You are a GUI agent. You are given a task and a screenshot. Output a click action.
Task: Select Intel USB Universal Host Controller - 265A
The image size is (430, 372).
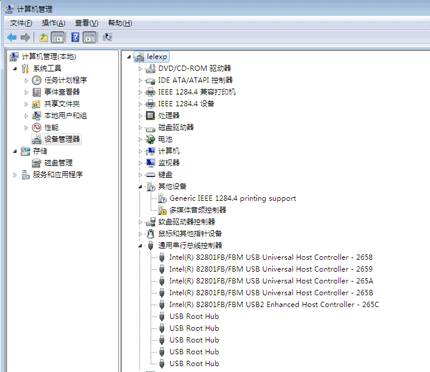pos(271,281)
